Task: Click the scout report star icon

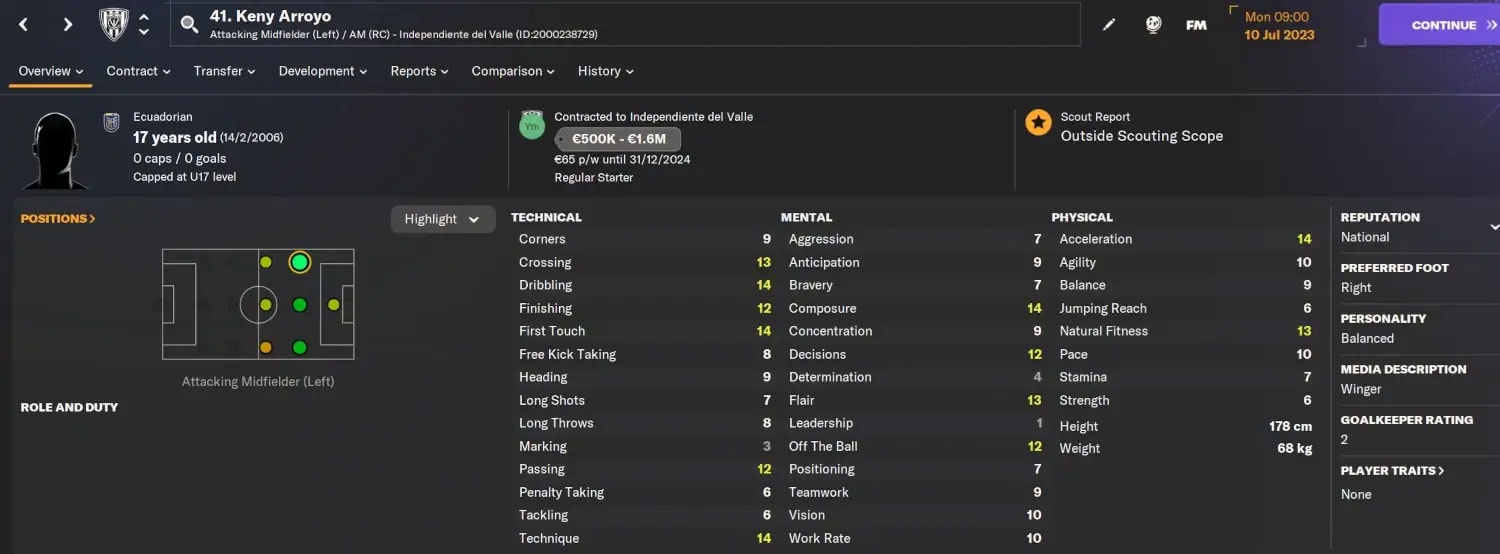Action: pyautogui.click(x=1038, y=123)
